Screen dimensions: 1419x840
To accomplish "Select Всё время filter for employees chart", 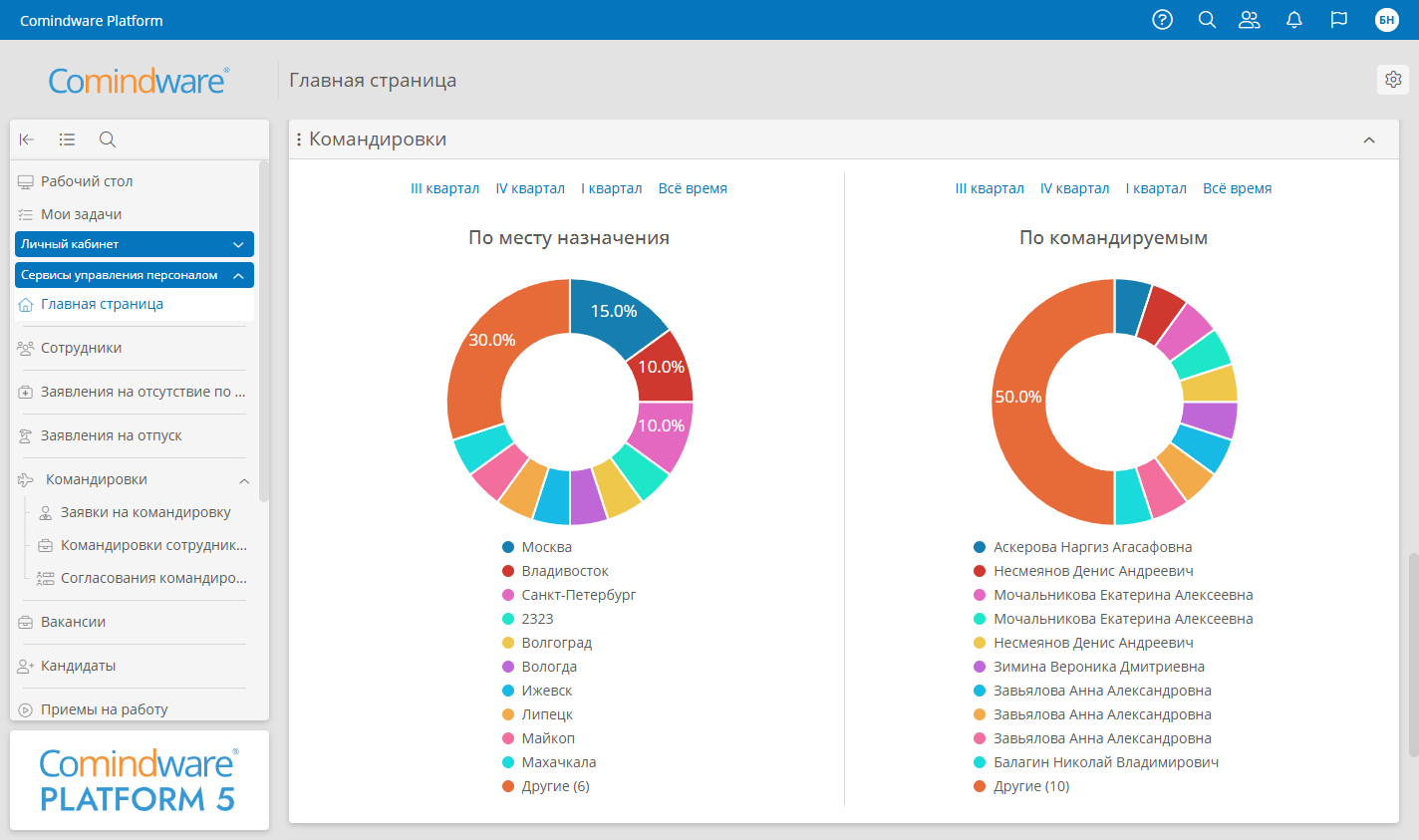I will tap(1237, 188).
